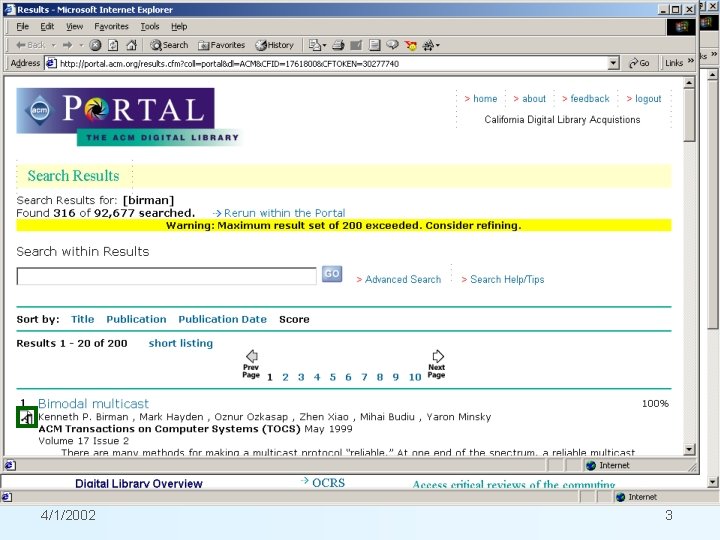The image size is (720, 540).
Task: Print the page with Print icon
Action: [x=338, y=45]
